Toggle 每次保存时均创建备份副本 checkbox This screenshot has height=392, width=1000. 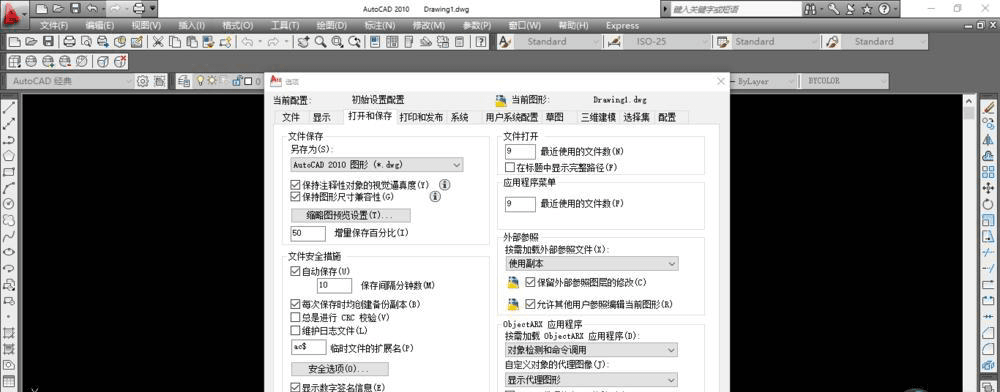pyautogui.click(x=295, y=305)
